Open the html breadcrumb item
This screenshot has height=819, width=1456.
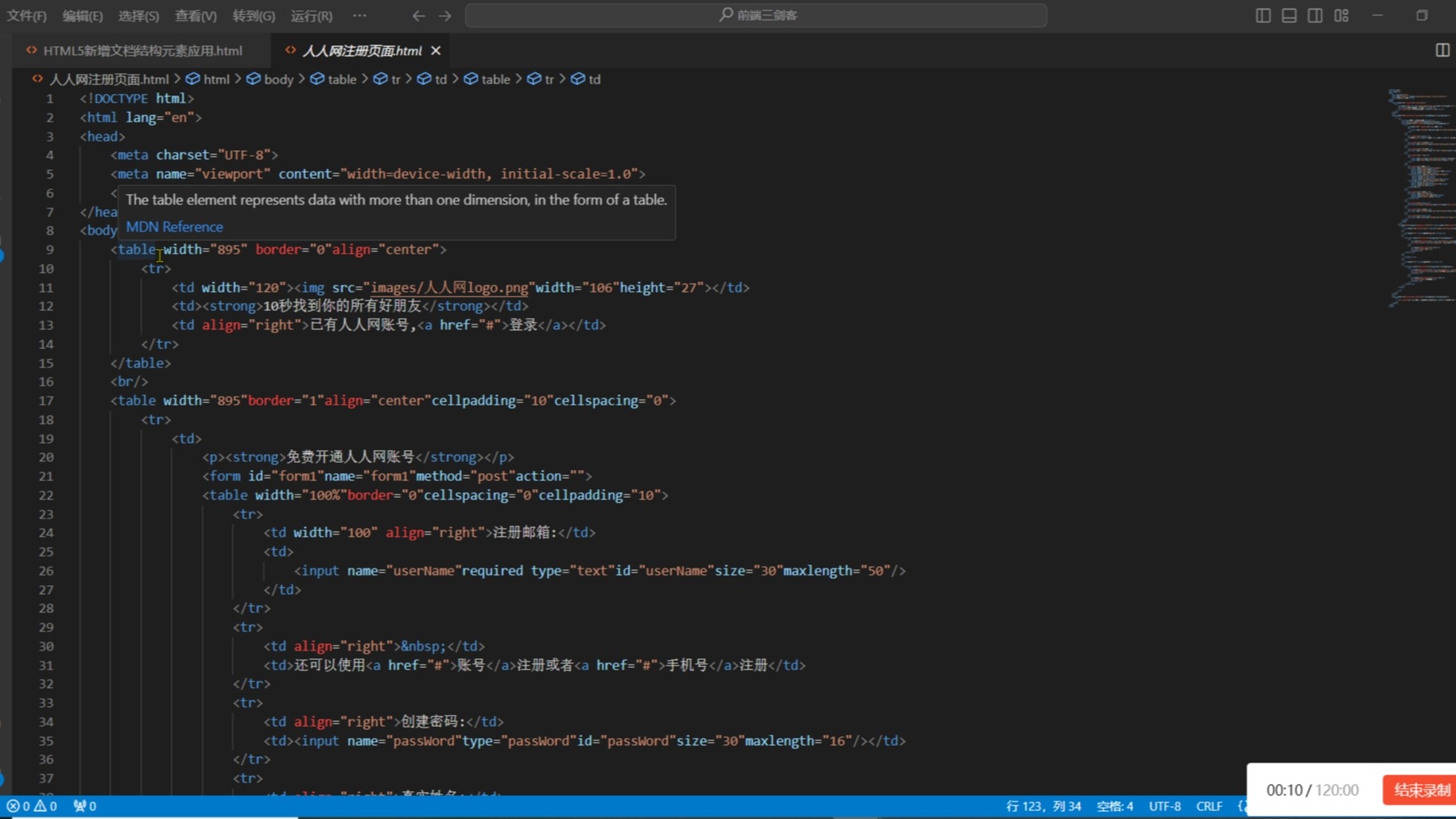tap(208, 79)
